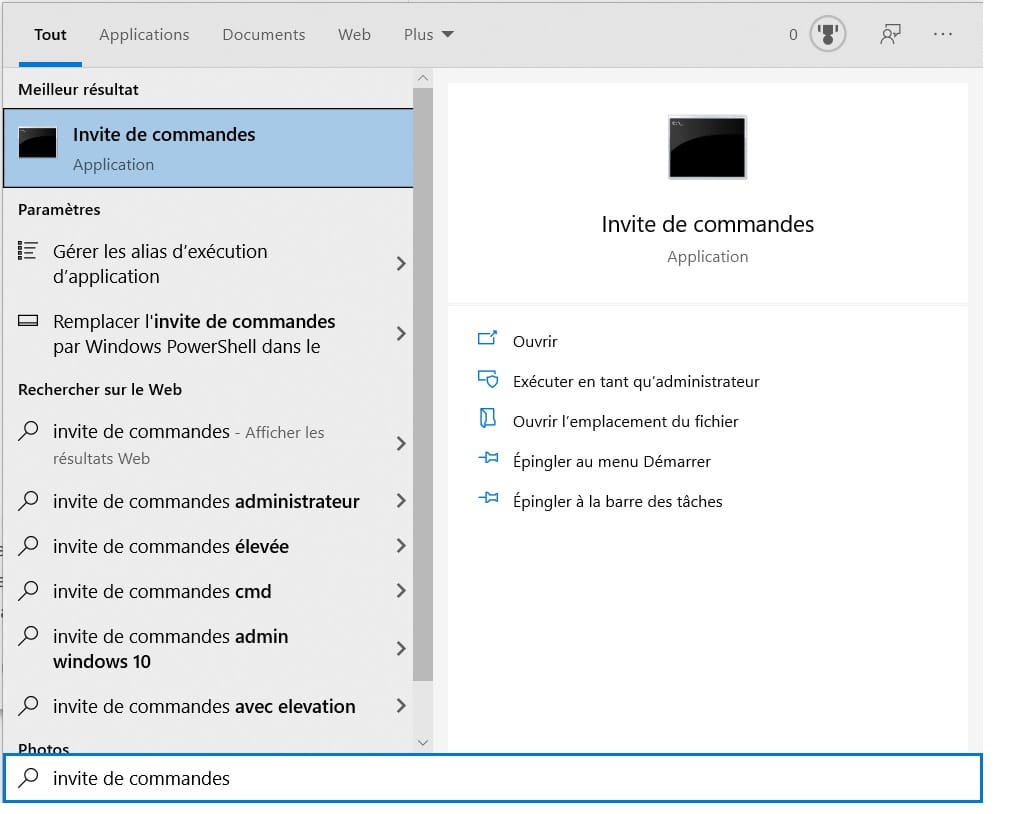This screenshot has height=814, width=1013.
Task: Click search icon beside commandes élevée suggestion
Action: (28, 546)
